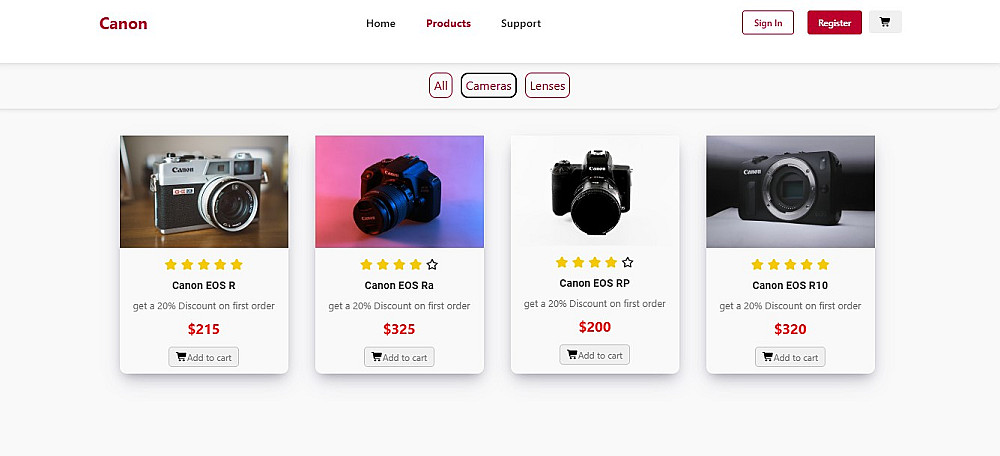Click the third star on Canon EOS R10
1000x456 pixels.
tap(790, 265)
